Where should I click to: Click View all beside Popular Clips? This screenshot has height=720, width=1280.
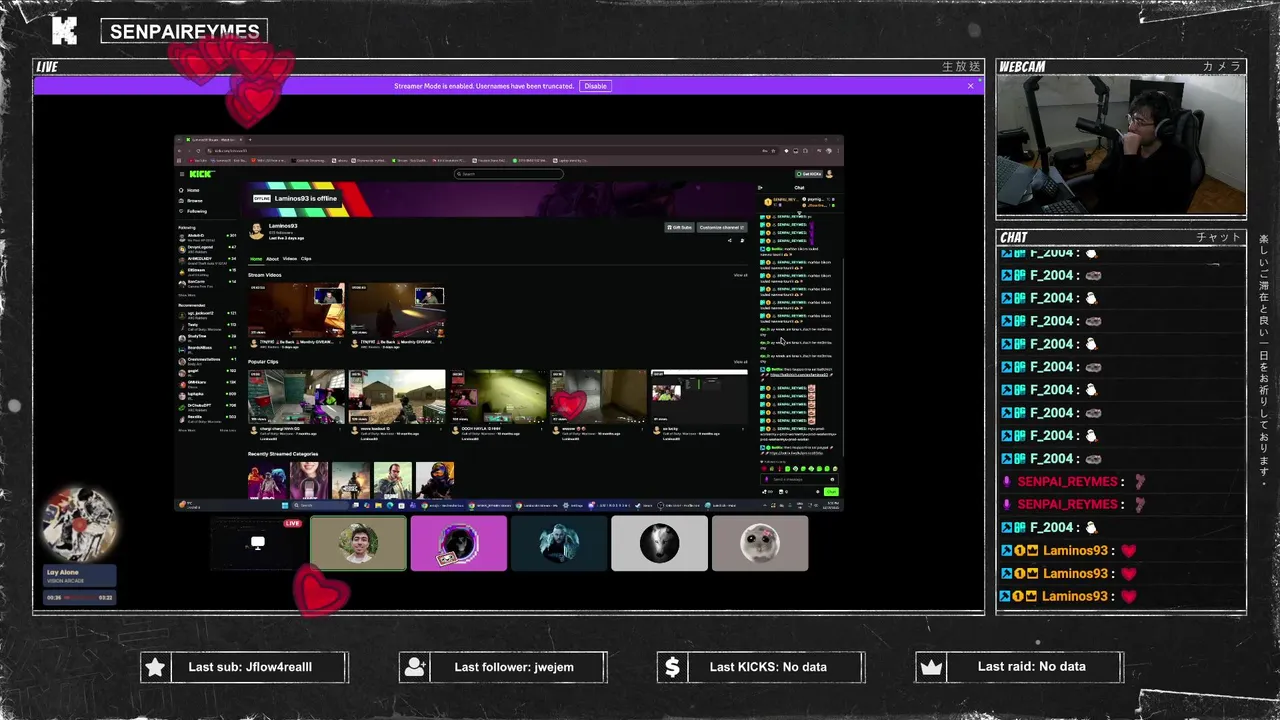(740, 362)
